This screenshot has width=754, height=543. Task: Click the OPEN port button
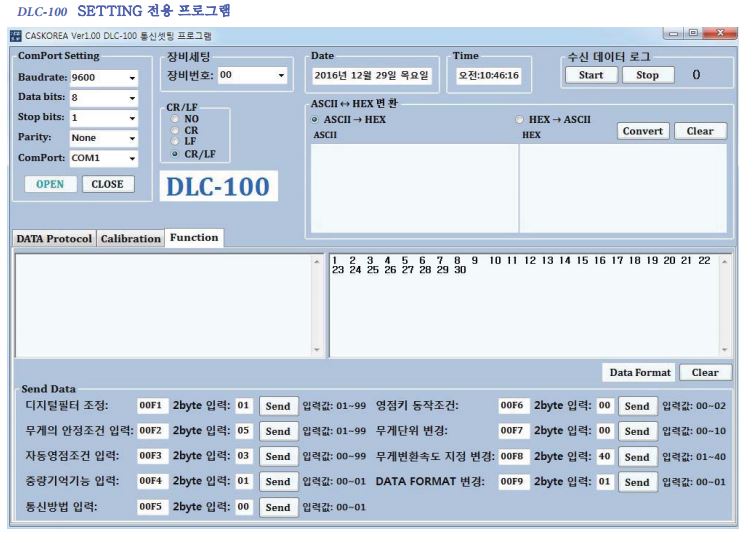click(x=50, y=184)
